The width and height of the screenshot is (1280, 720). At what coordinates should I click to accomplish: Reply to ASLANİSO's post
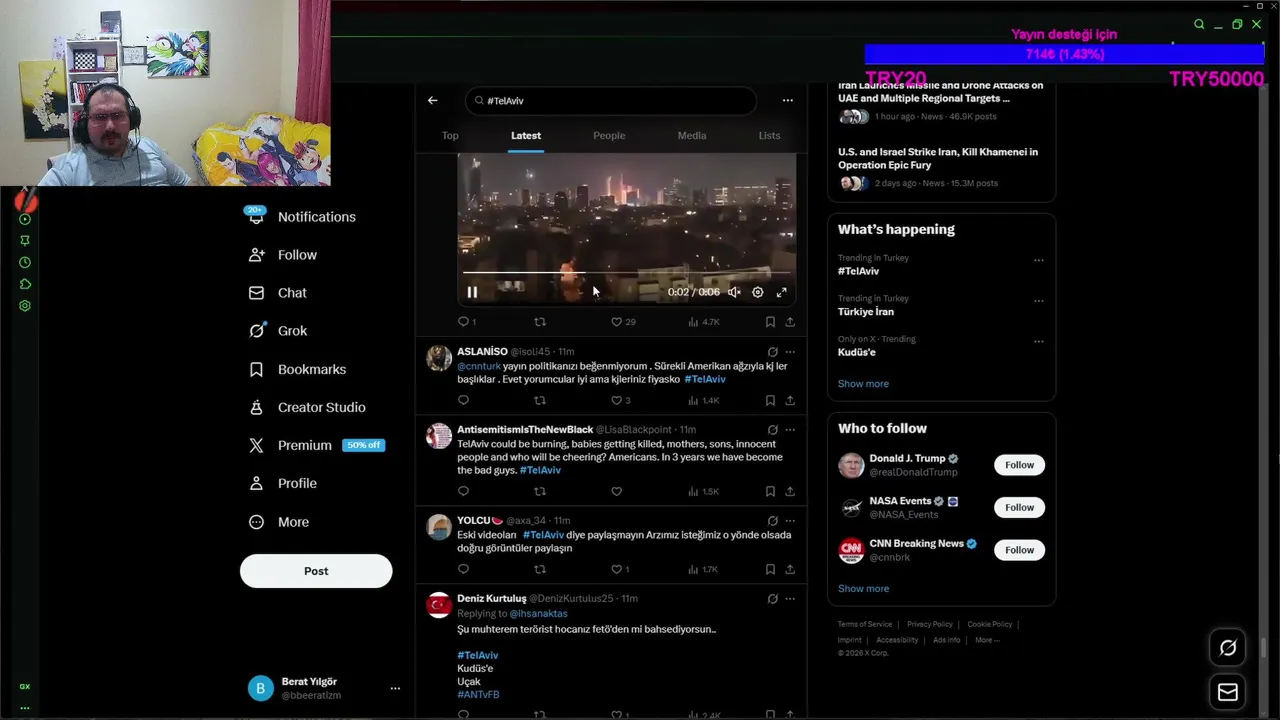(x=463, y=400)
